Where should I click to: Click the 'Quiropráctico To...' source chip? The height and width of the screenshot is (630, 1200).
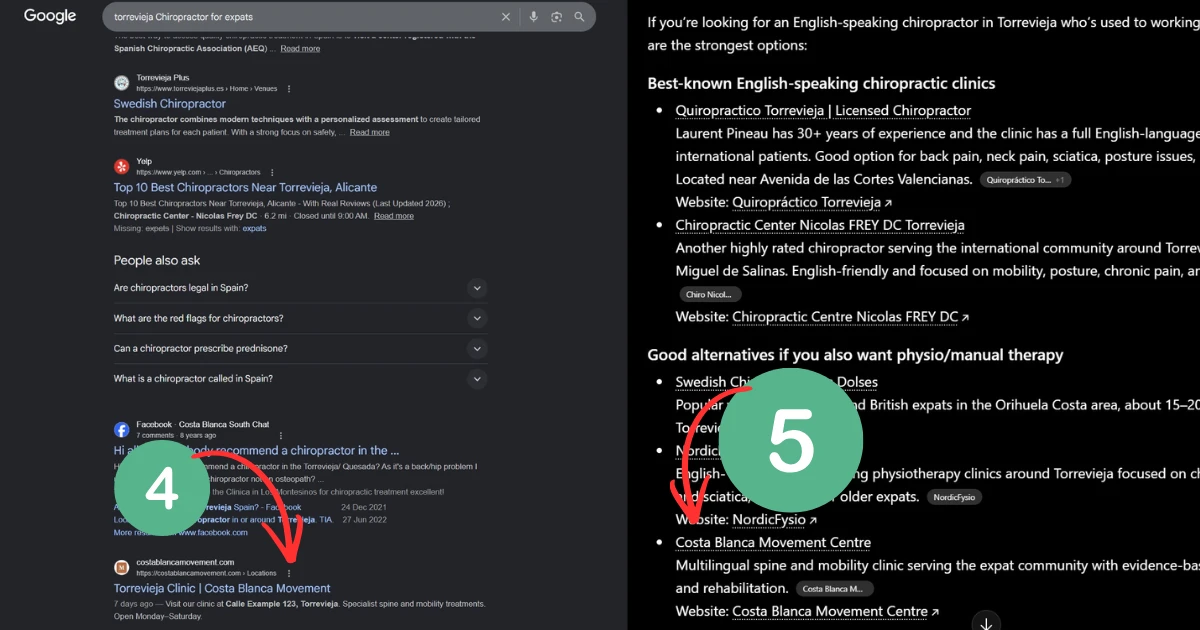click(1025, 180)
